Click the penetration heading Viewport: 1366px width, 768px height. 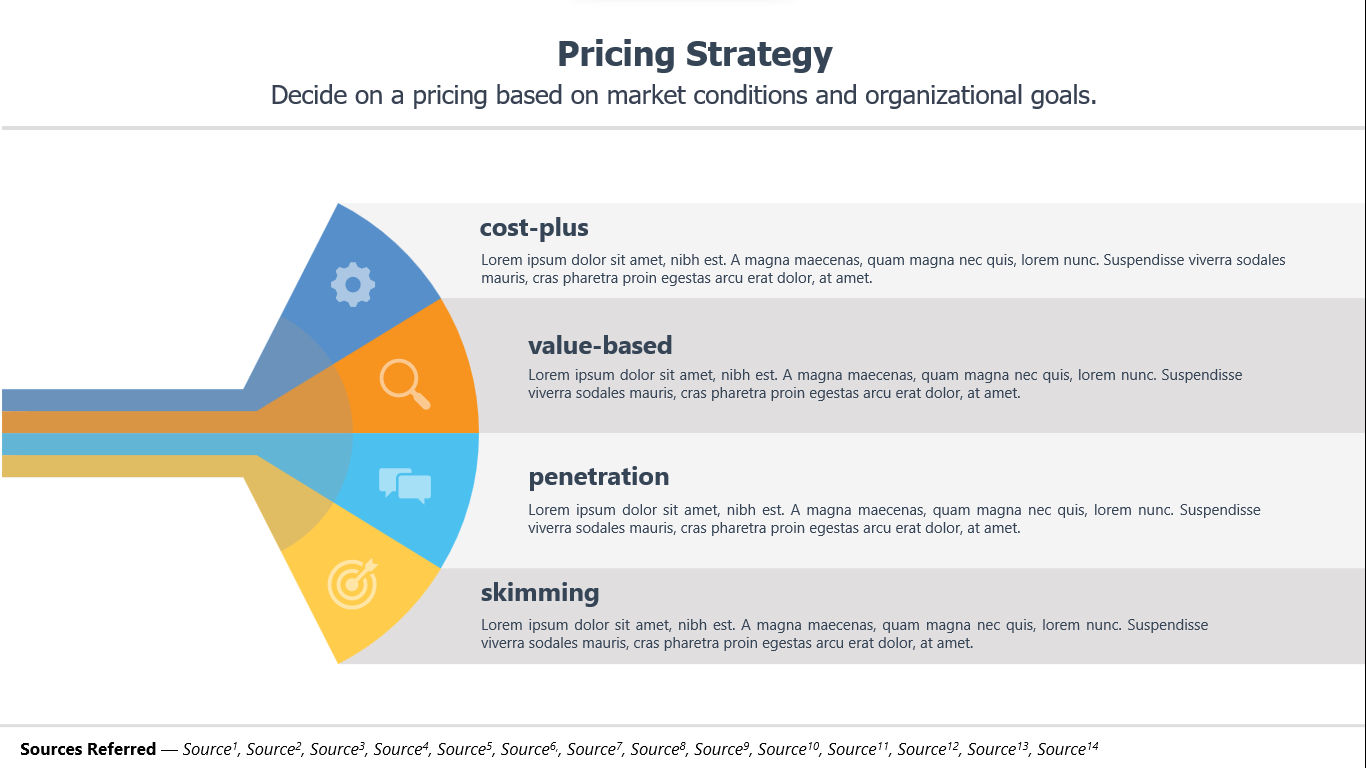599,477
